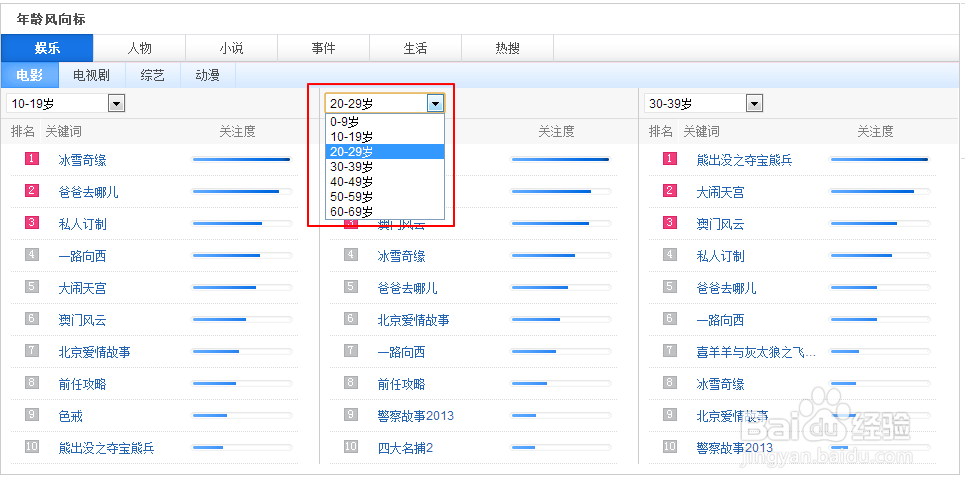Open 冰雪奇缘 in the 10-19岁 list
Viewport: 965px width, 490px height.
point(82,160)
